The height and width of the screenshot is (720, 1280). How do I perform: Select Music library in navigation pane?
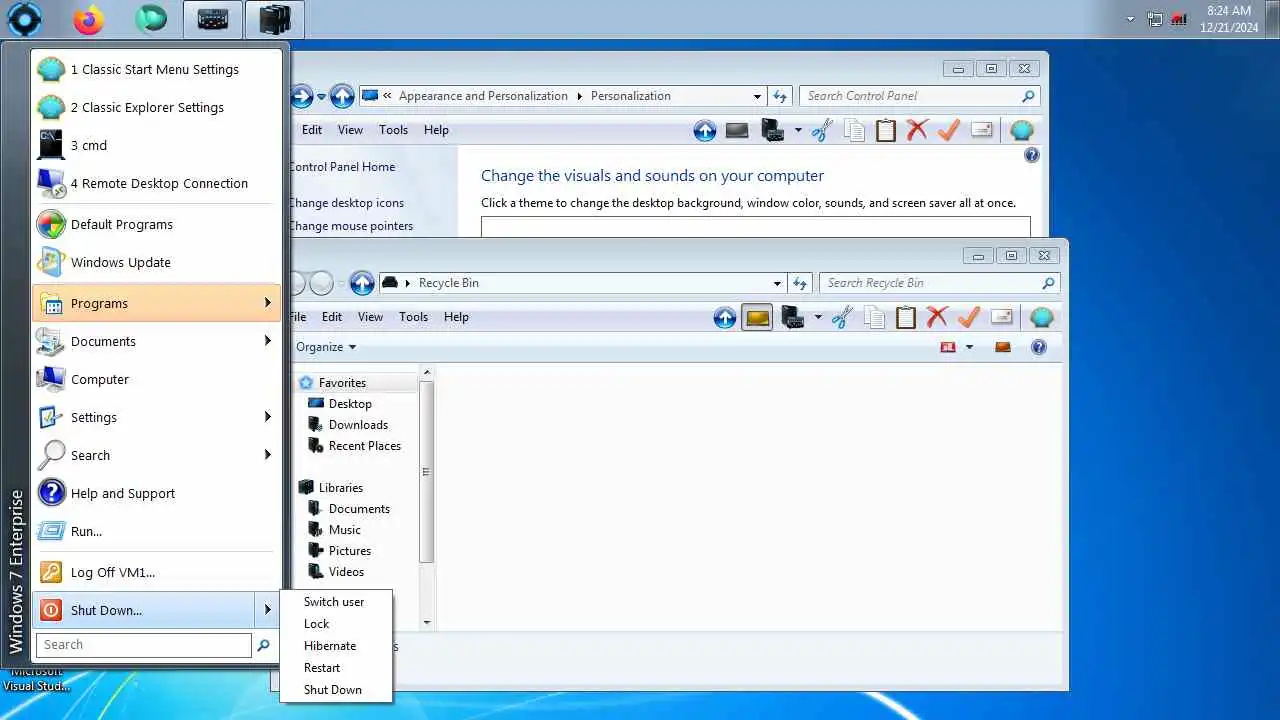click(x=344, y=530)
